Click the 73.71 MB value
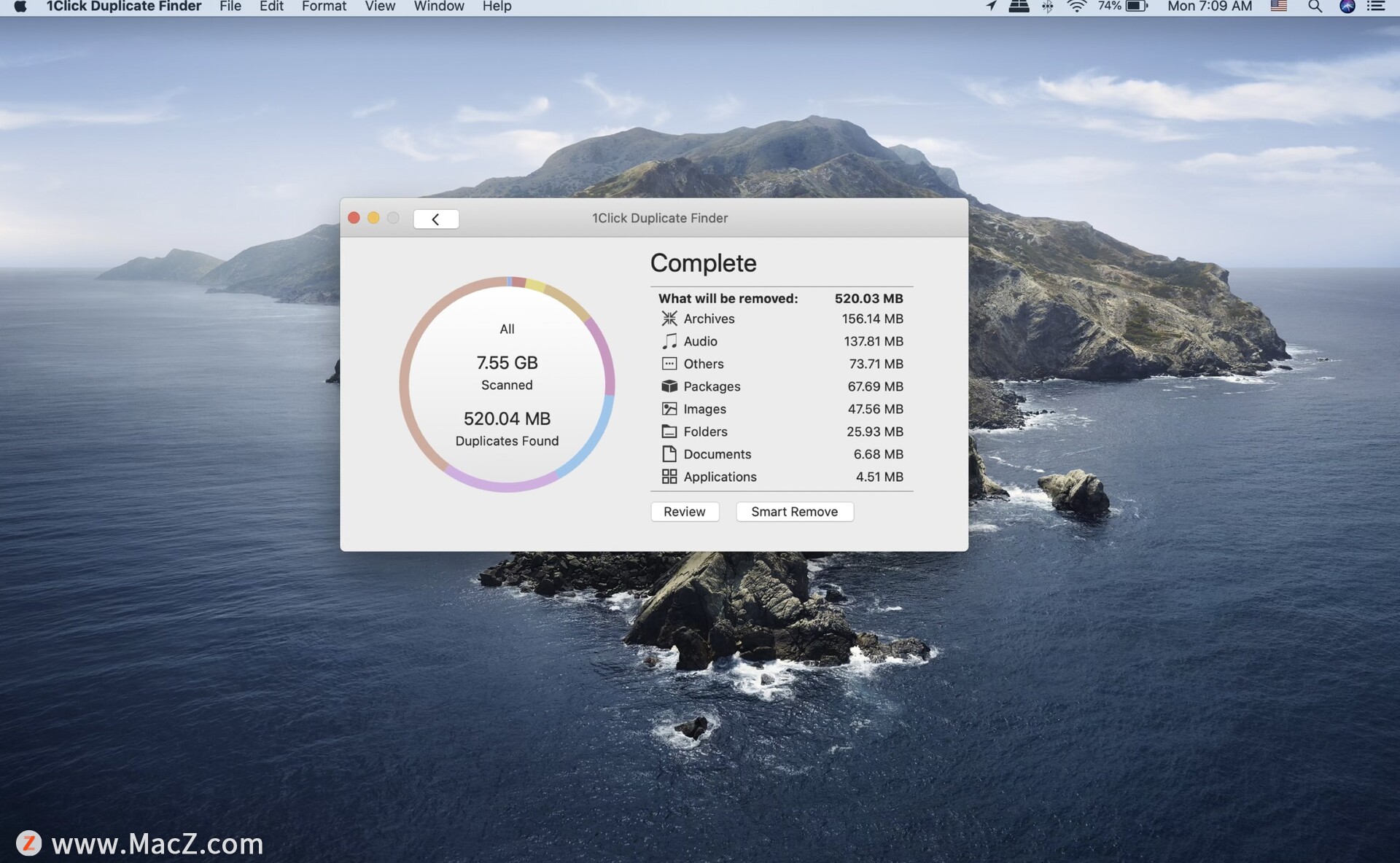The width and height of the screenshot is (1400, 863). [x=876, y=364]
